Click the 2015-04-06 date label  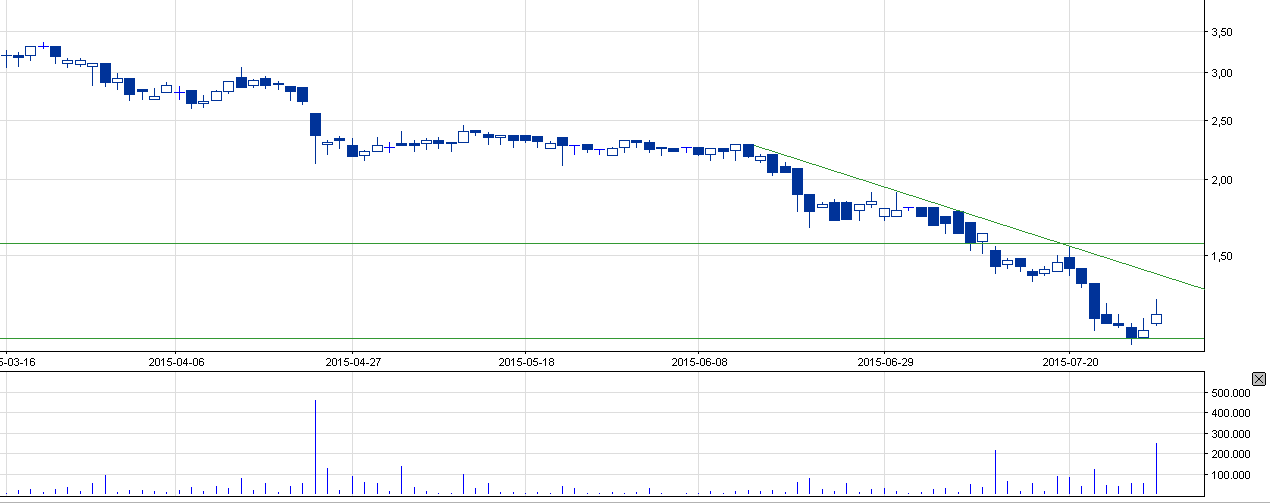pos(176,362)
